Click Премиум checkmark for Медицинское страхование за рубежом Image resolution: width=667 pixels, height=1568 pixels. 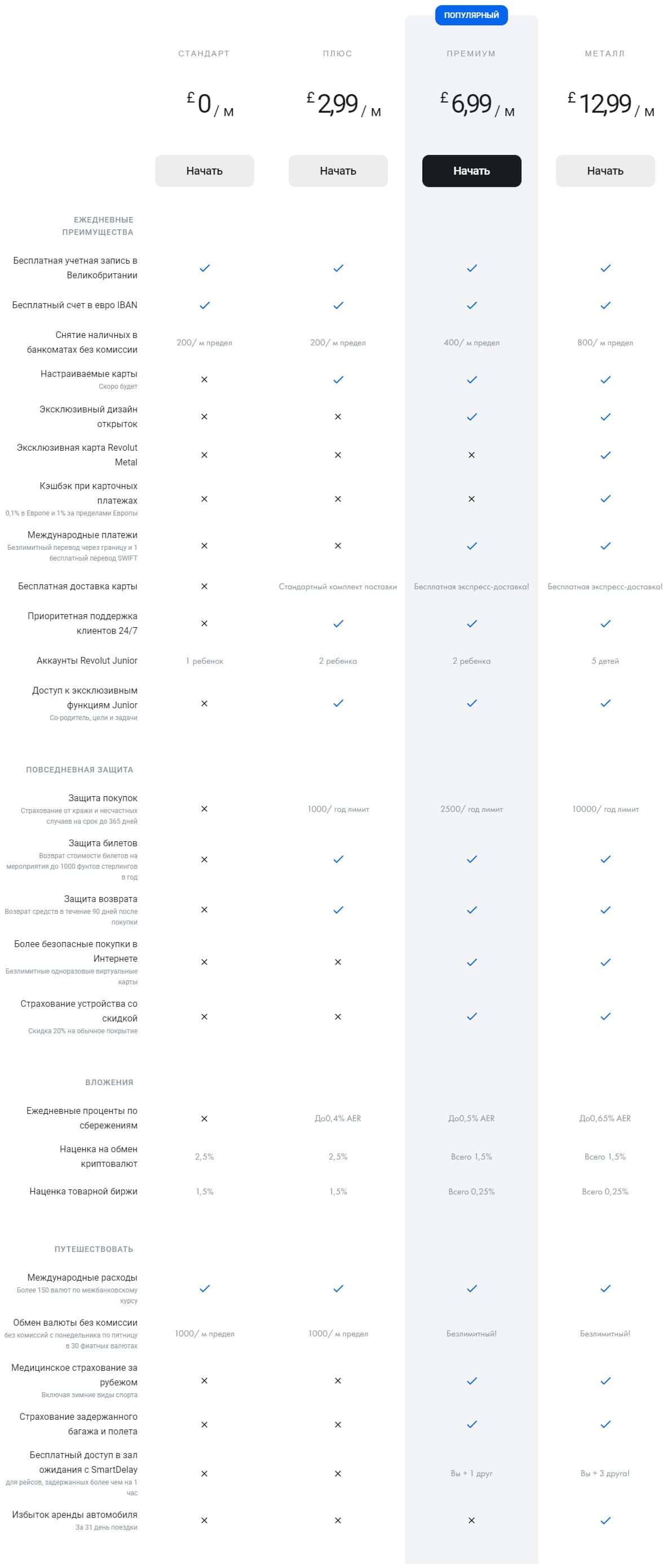(x=471, y=1381)
